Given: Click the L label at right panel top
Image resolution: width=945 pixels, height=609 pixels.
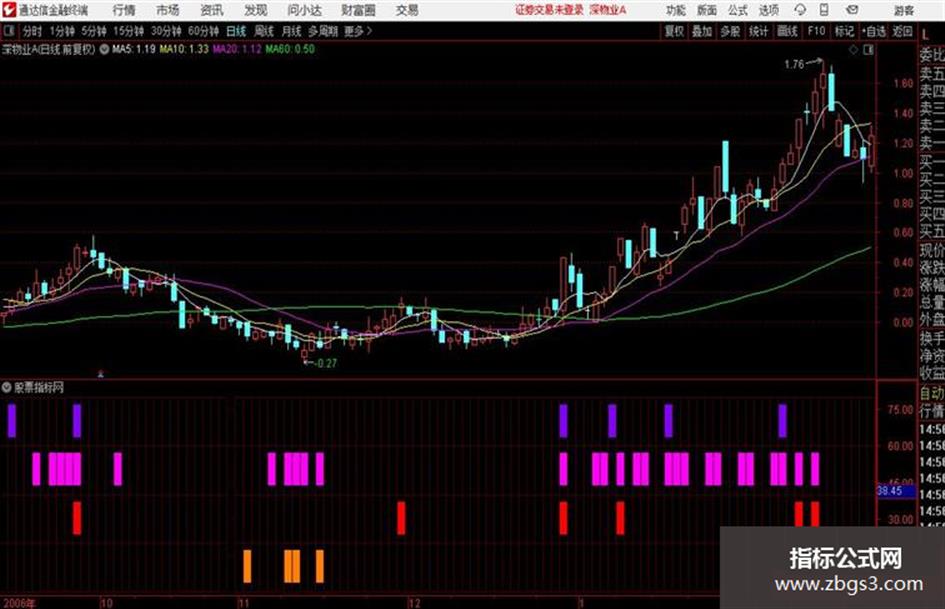Looking at the screenshot, I should 925,35.
